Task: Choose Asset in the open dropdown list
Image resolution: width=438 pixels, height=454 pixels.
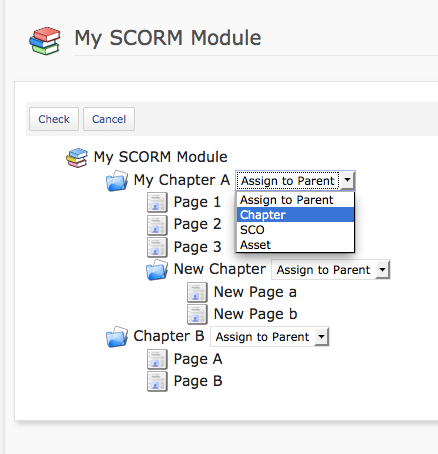Action: (295, 245)
